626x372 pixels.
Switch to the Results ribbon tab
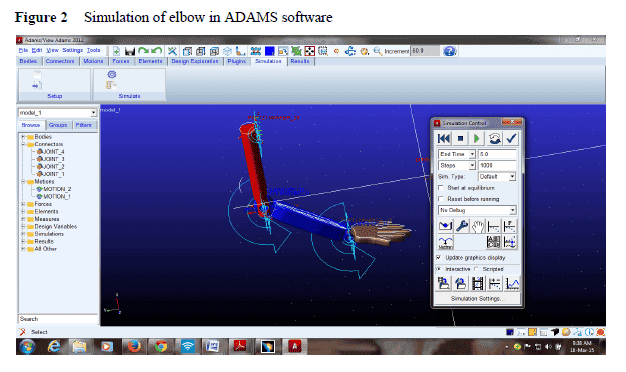(x=300, y=61)
